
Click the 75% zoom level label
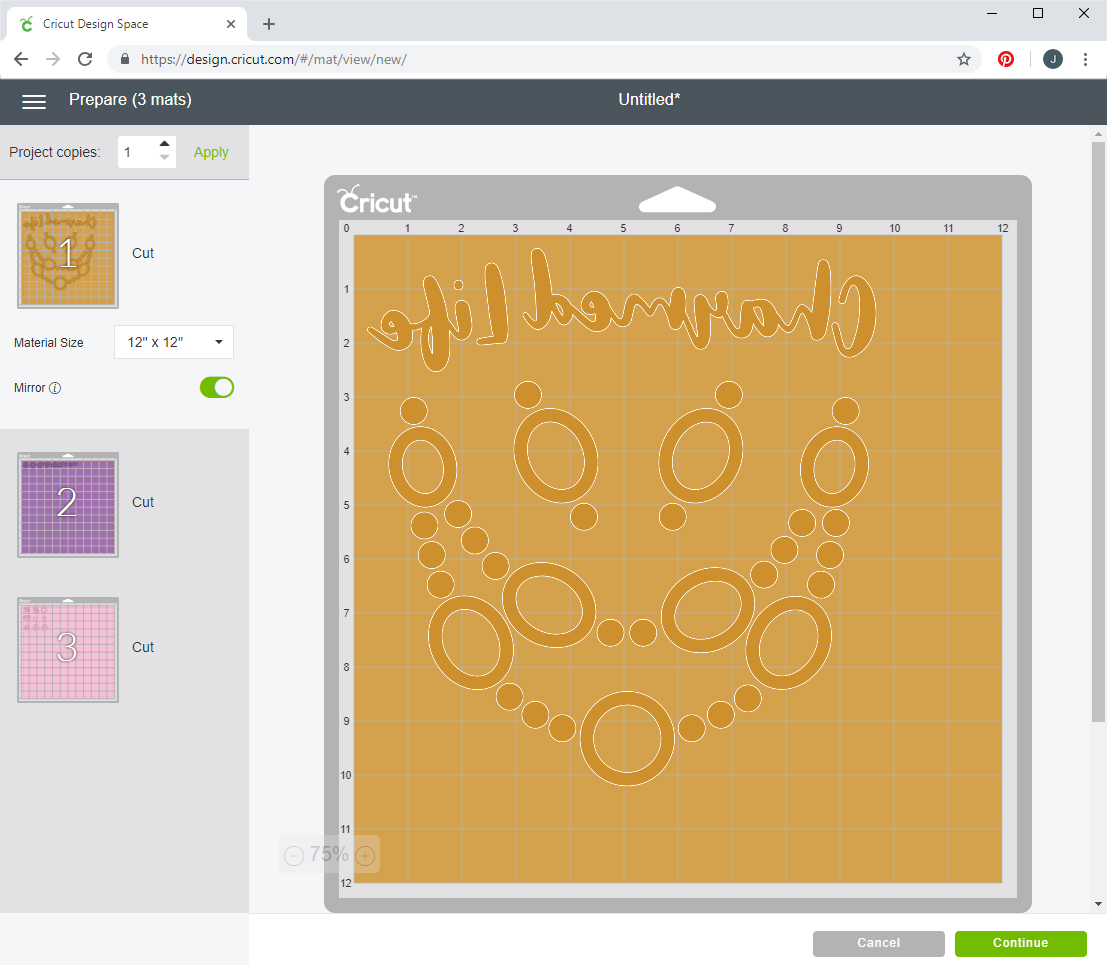(329, 855)
